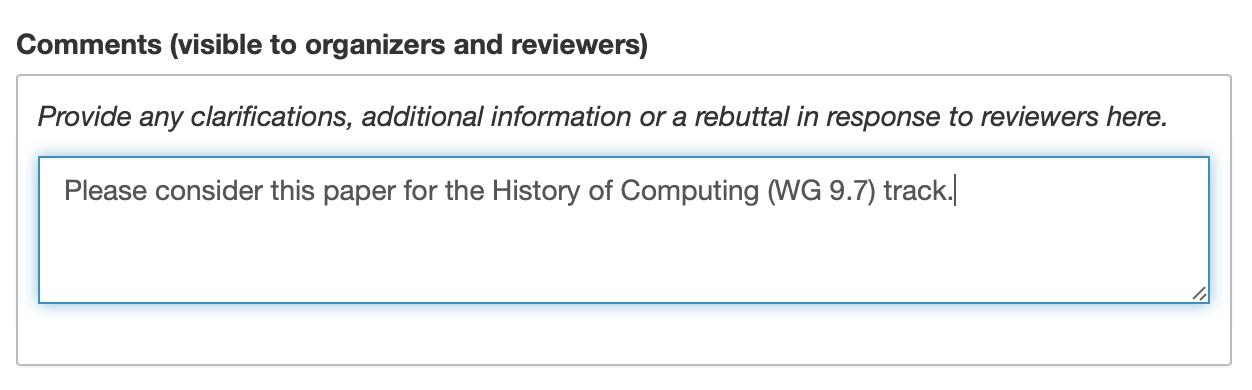Focus the Comments text area
This screenshot has width=1252, height=390.
pos(624,230)
